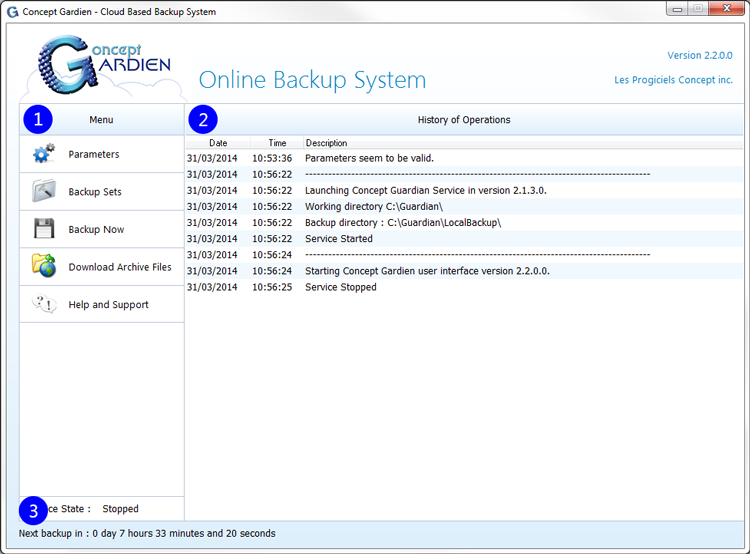Click the Help and Support icon
The width and height of the screenshot is (750, 554).
44,304
